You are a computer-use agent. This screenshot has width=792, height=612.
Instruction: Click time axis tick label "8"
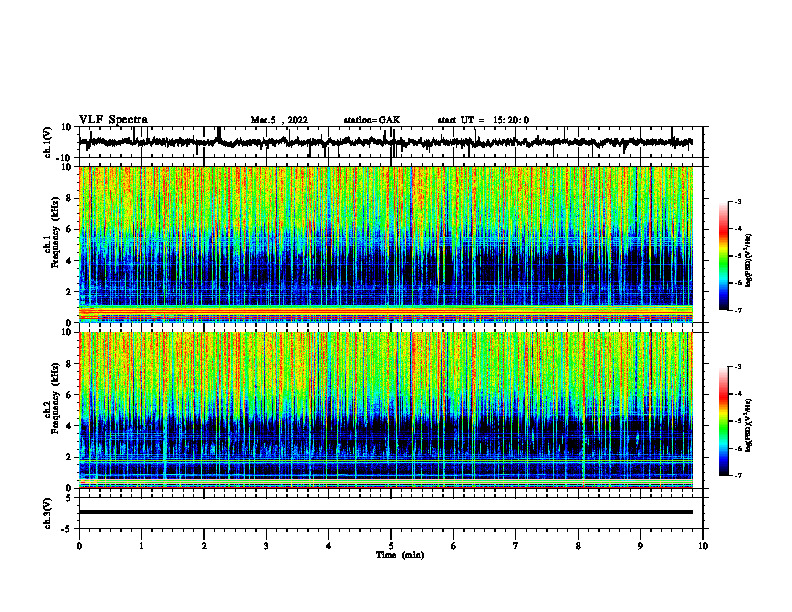point(578,546)
